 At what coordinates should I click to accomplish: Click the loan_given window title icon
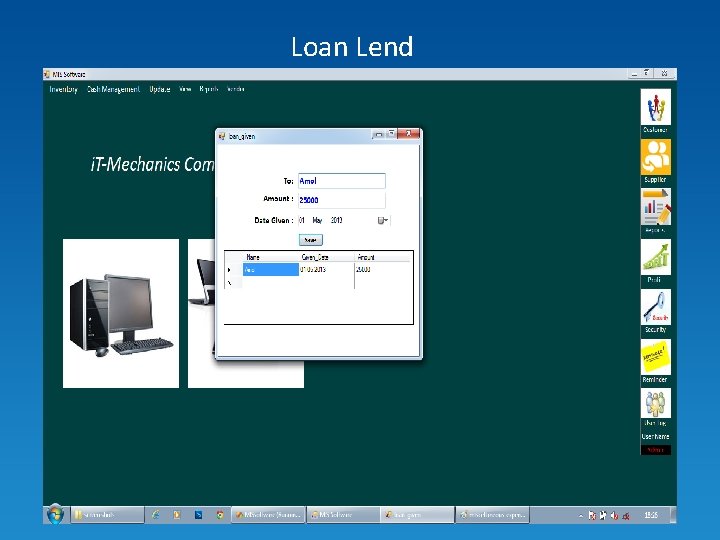pyautogui.click(x=222, y=136)
